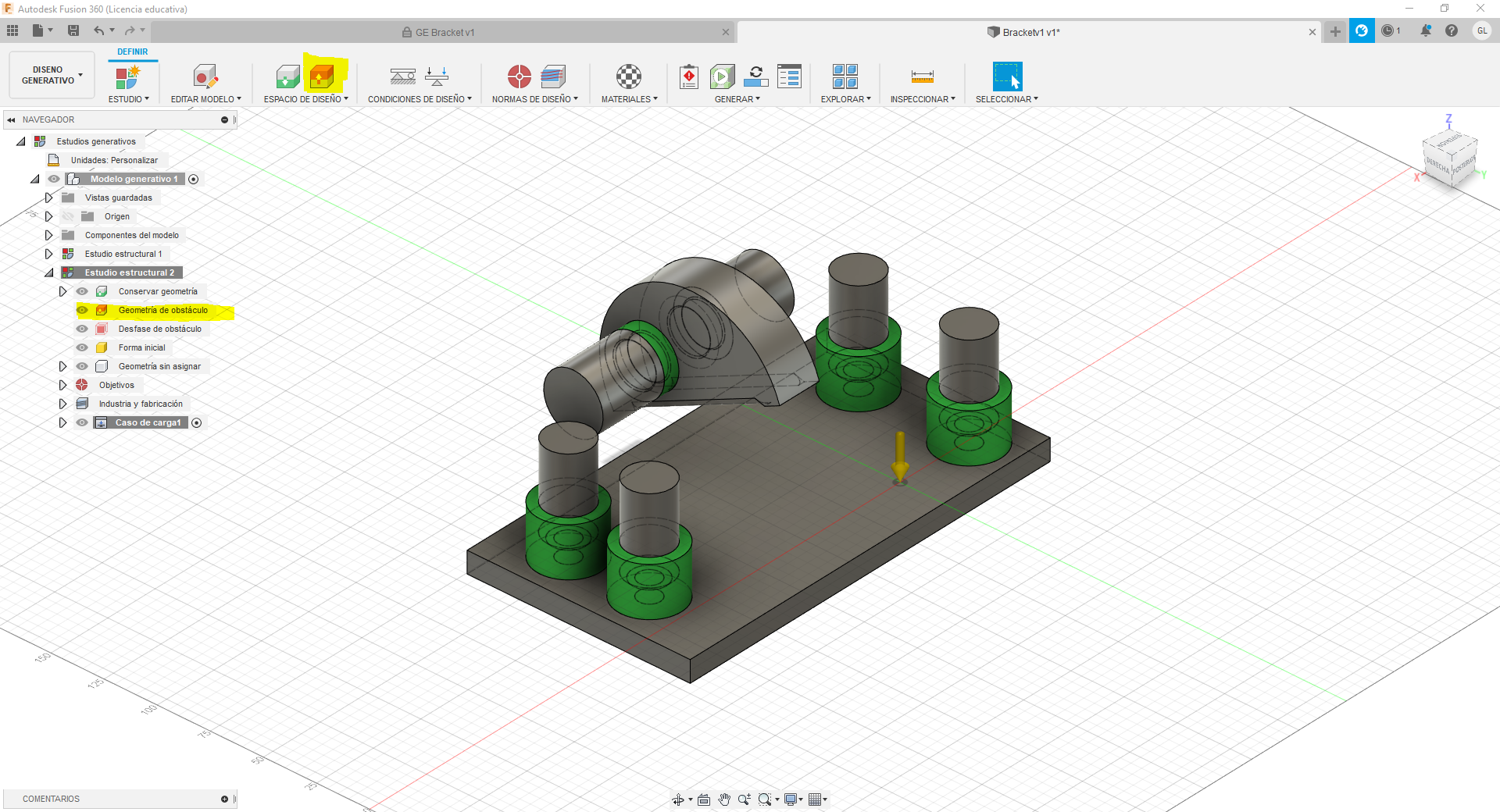The image size is (1500, 812).
Task: Click the Redo arrow icon
Action: point(130,30)
